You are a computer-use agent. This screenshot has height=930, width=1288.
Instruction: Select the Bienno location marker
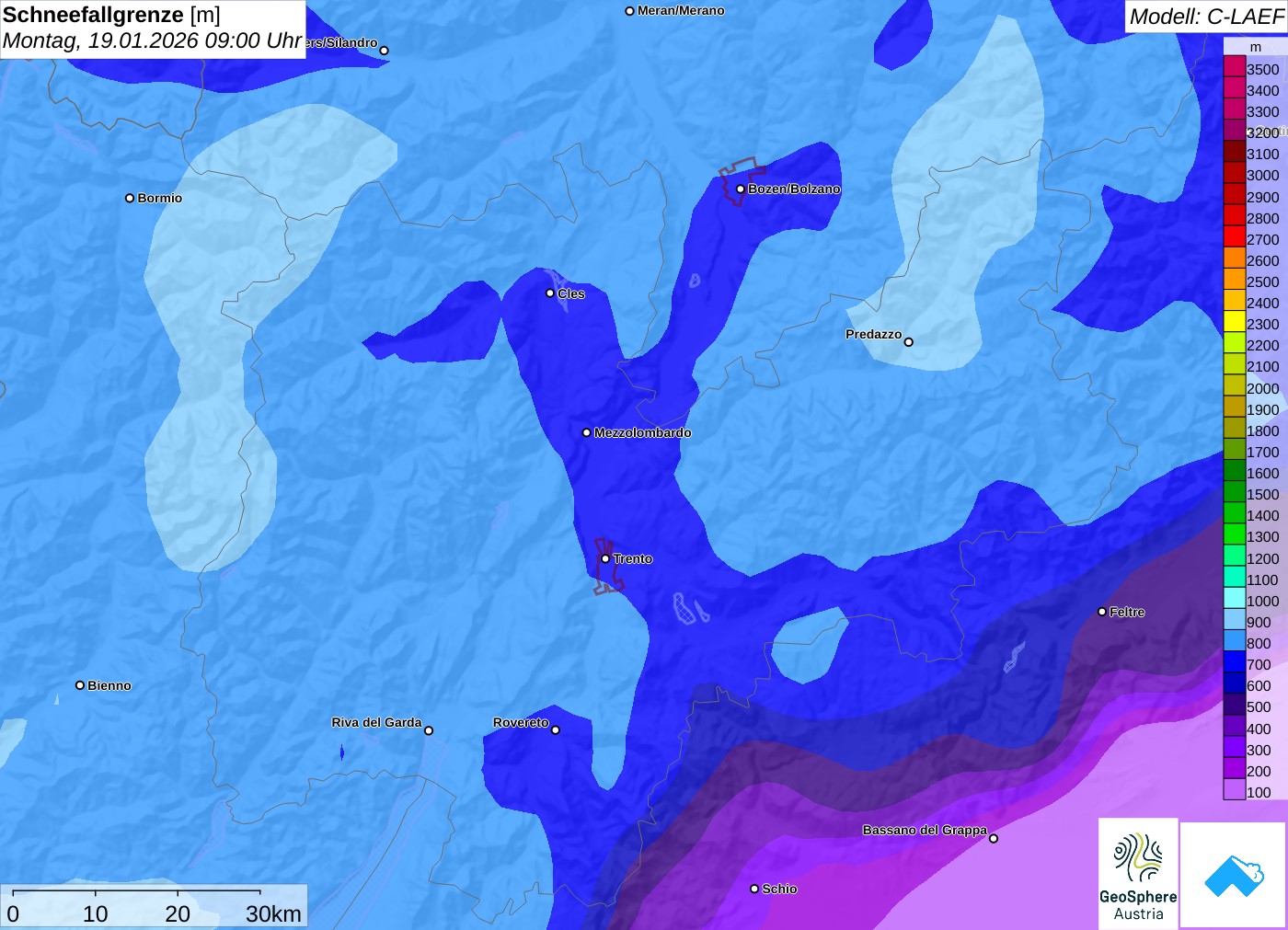point(80,685)
